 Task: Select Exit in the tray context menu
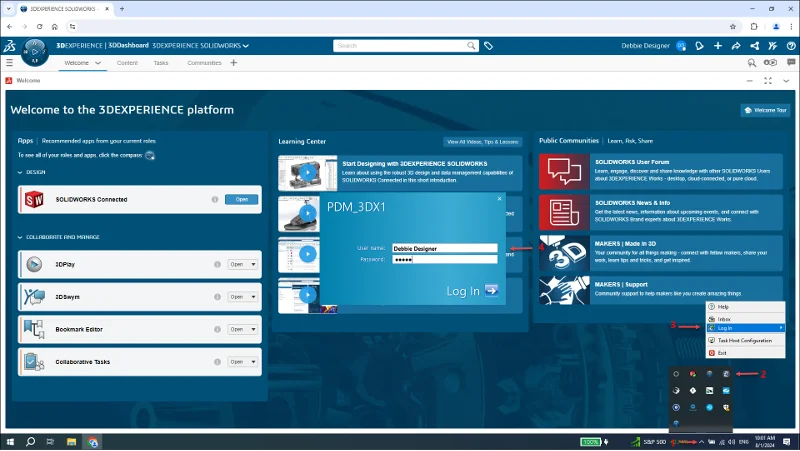[x=745, y=353]
